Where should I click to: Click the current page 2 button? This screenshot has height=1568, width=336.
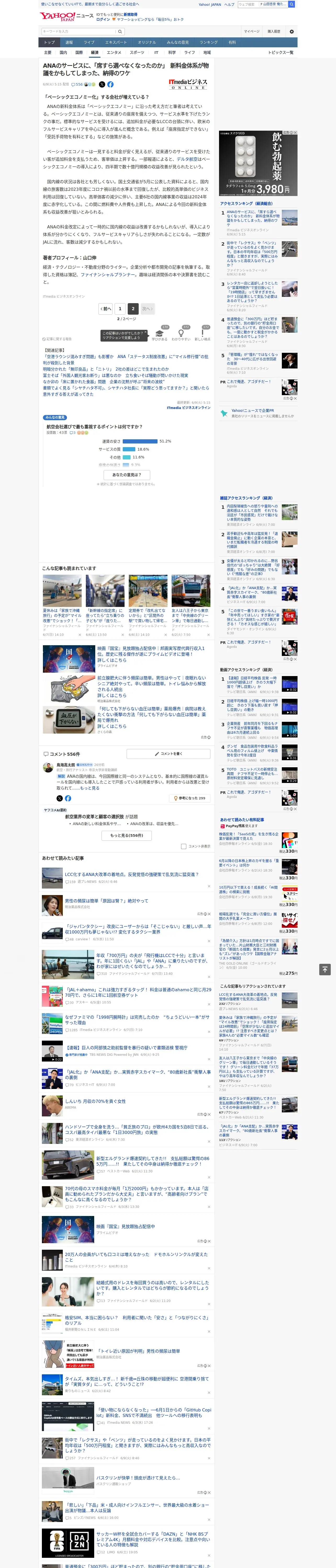point(133,309)
